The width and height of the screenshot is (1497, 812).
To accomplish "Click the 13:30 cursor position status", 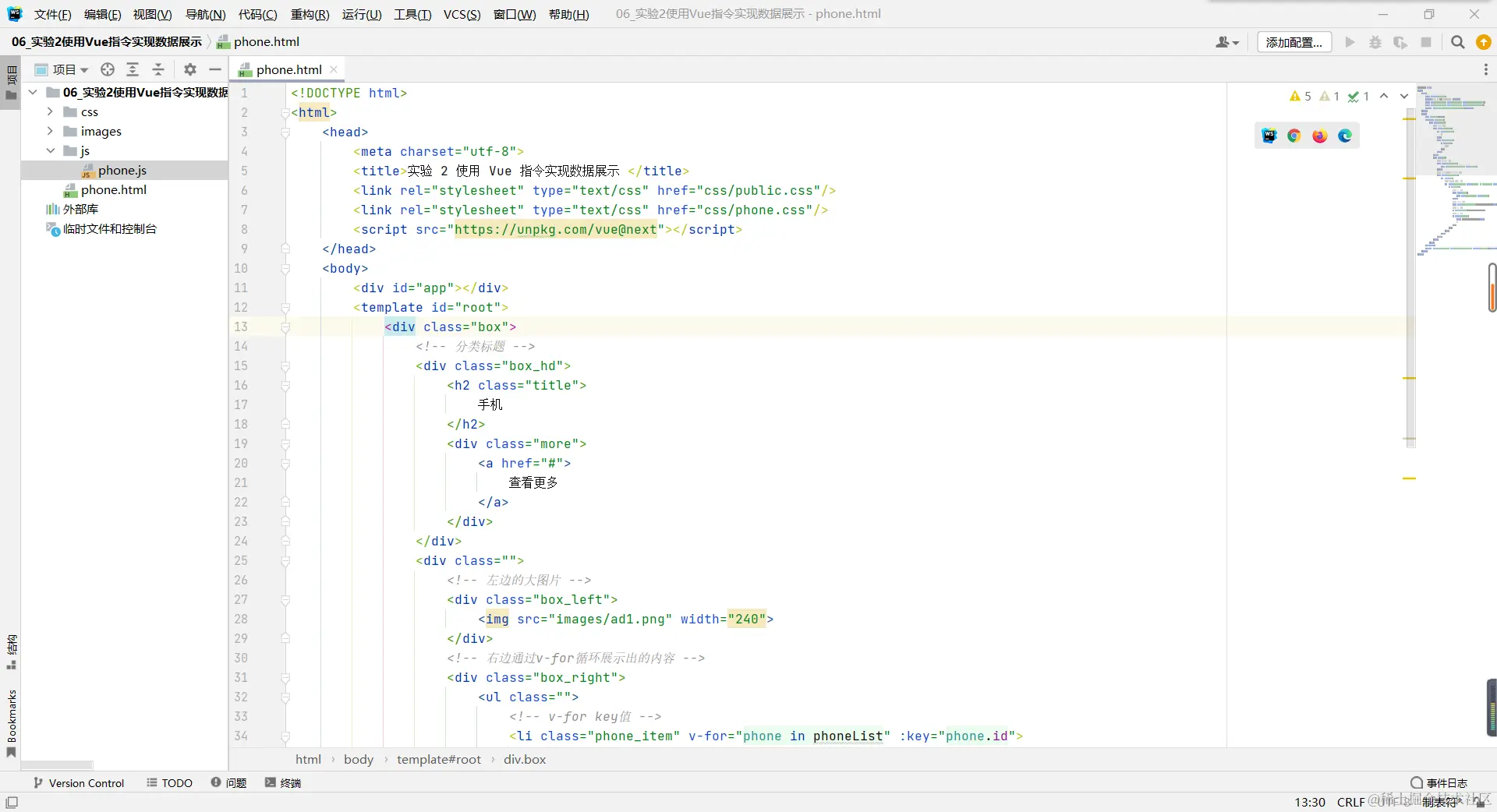I will 1310,802.
